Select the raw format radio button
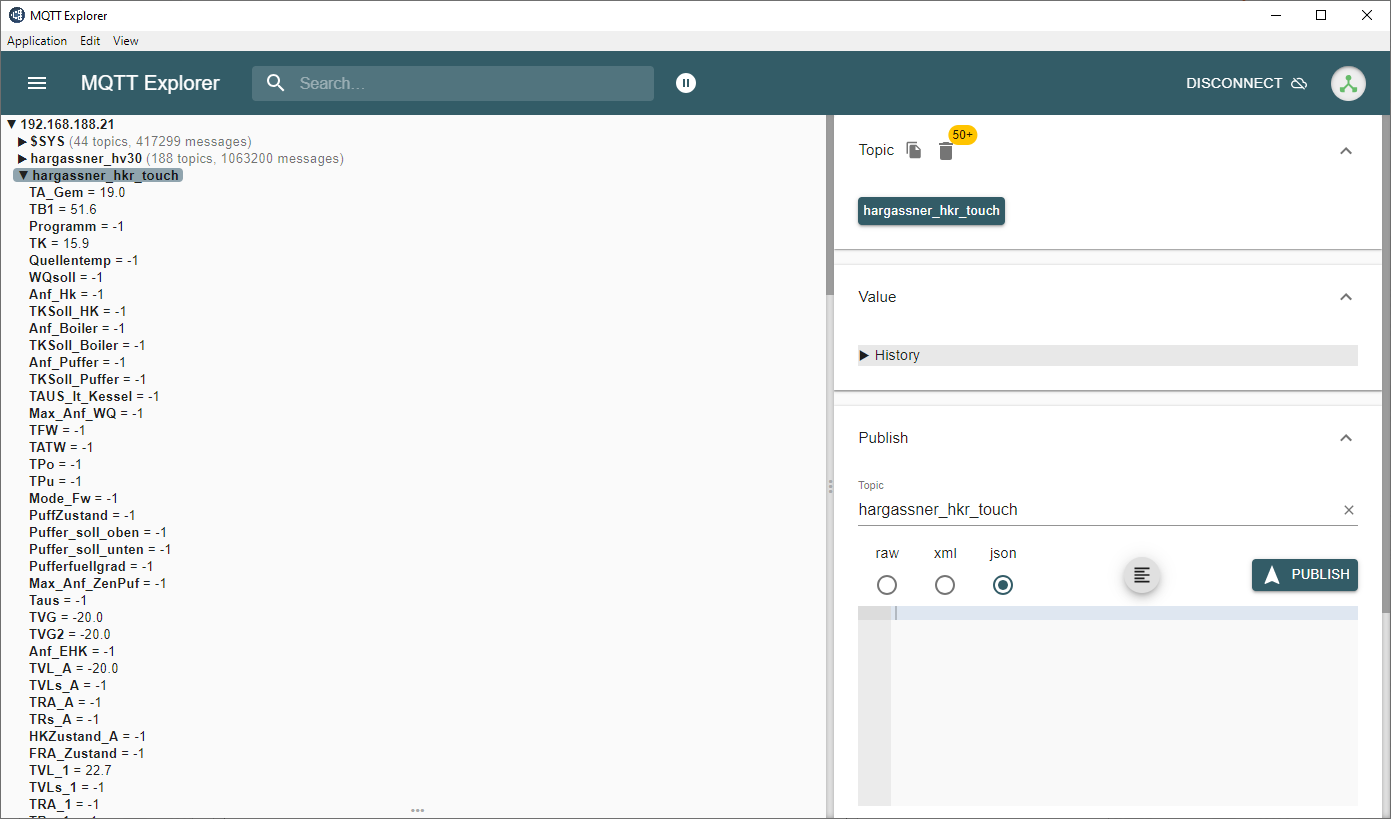 [887, 585]
